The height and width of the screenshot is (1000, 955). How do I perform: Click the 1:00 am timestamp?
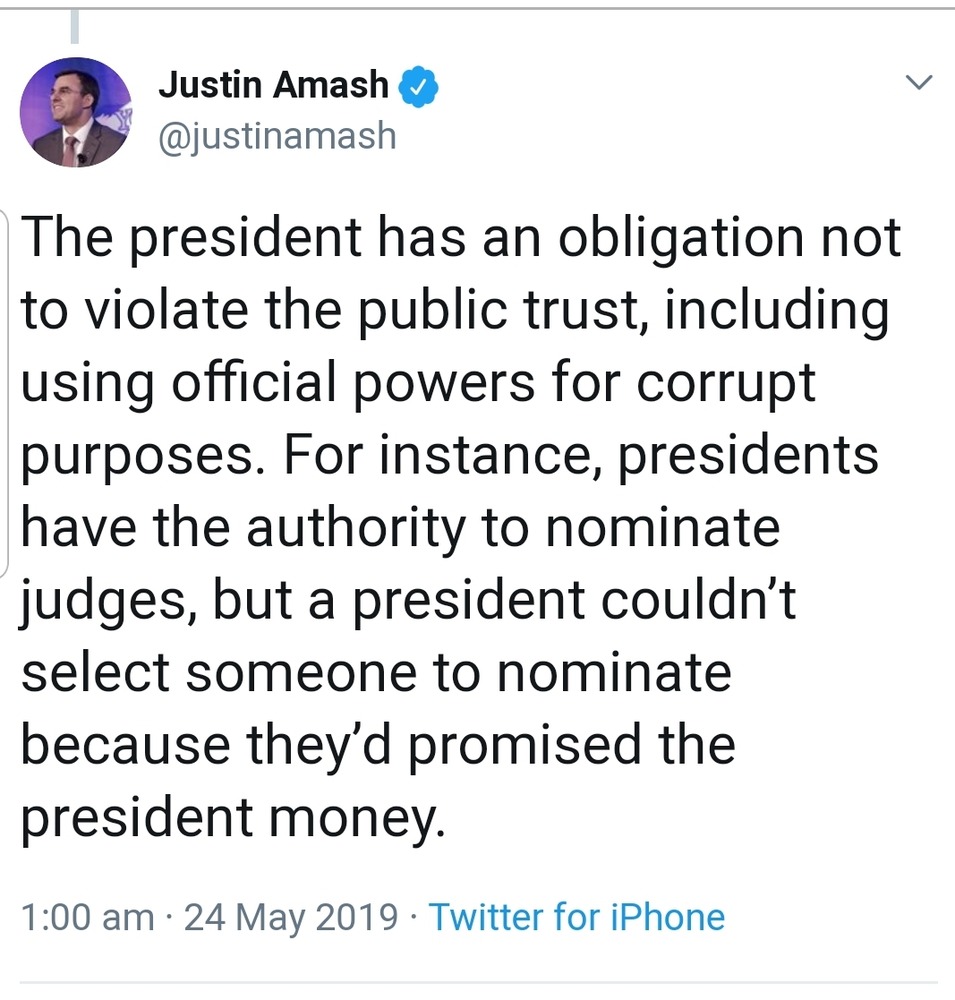click(88, 917)
